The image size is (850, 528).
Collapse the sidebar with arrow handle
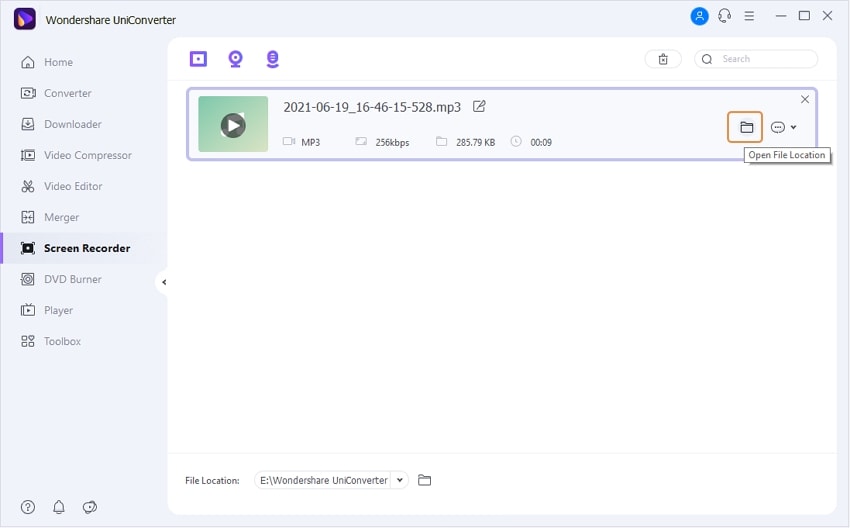click(x=164, y=282)
